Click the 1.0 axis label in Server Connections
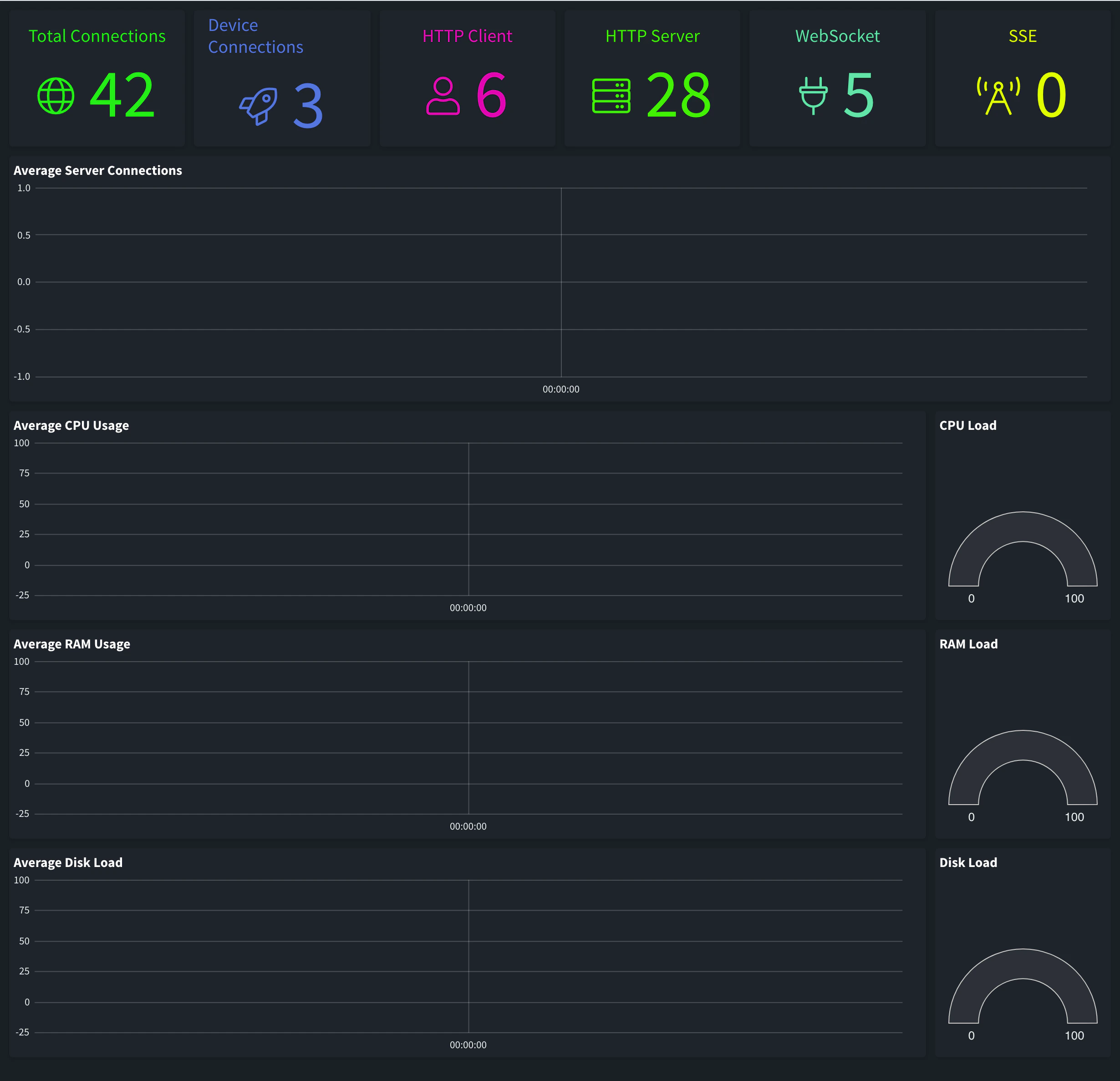 point(24,188)
